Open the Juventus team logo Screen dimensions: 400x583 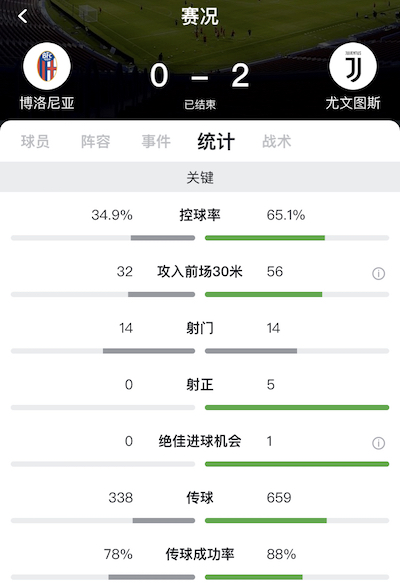click(353, 66)
